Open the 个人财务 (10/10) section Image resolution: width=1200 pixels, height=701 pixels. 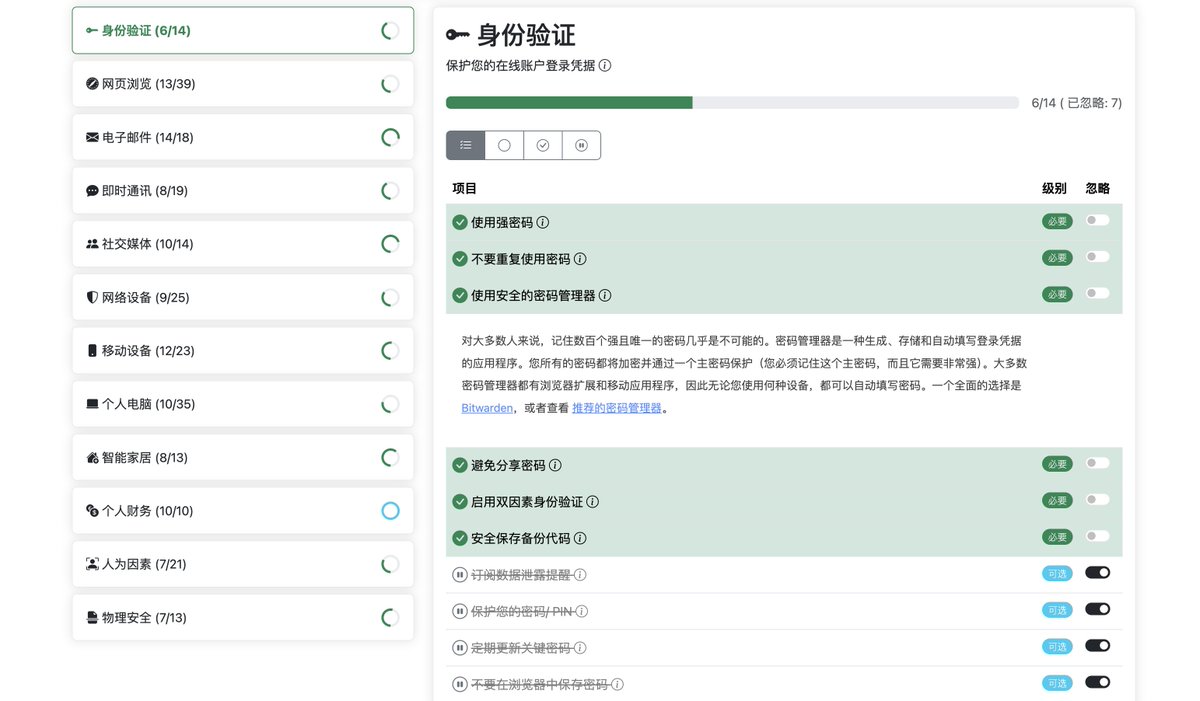pyautogui.click(x=243, y=510)
